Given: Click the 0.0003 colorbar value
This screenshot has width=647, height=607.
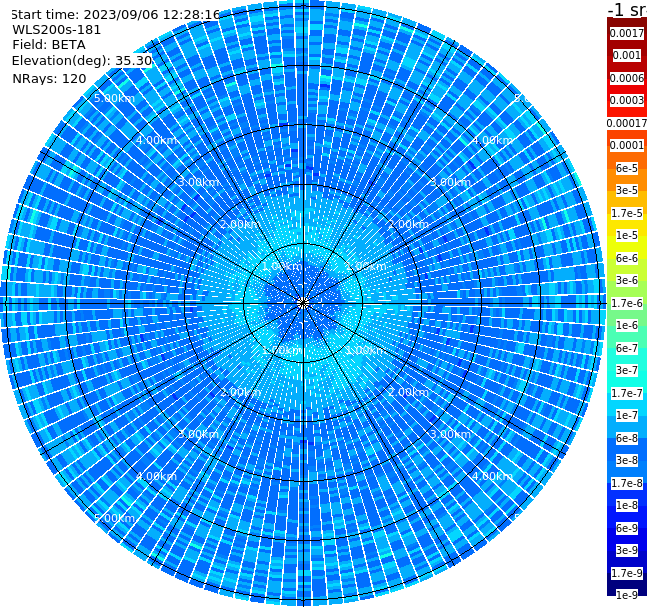Looking at the screenshot, I should pos(627,101).
